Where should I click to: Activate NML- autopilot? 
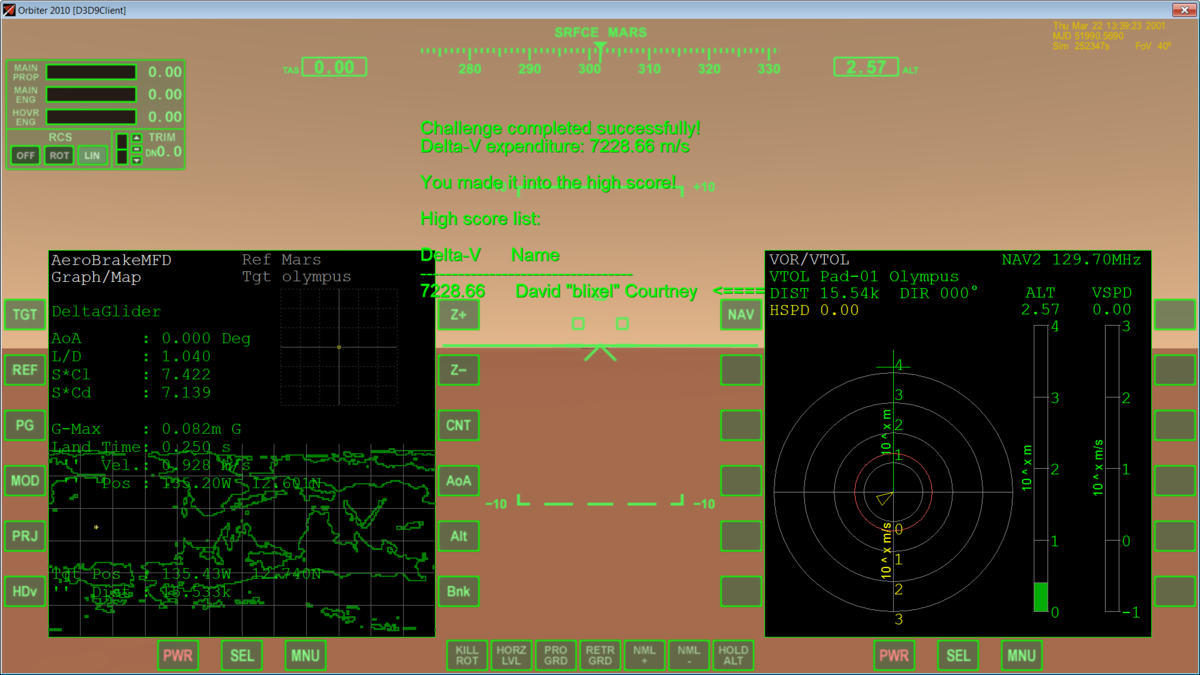pyautogui.click(x=689, y=655)
